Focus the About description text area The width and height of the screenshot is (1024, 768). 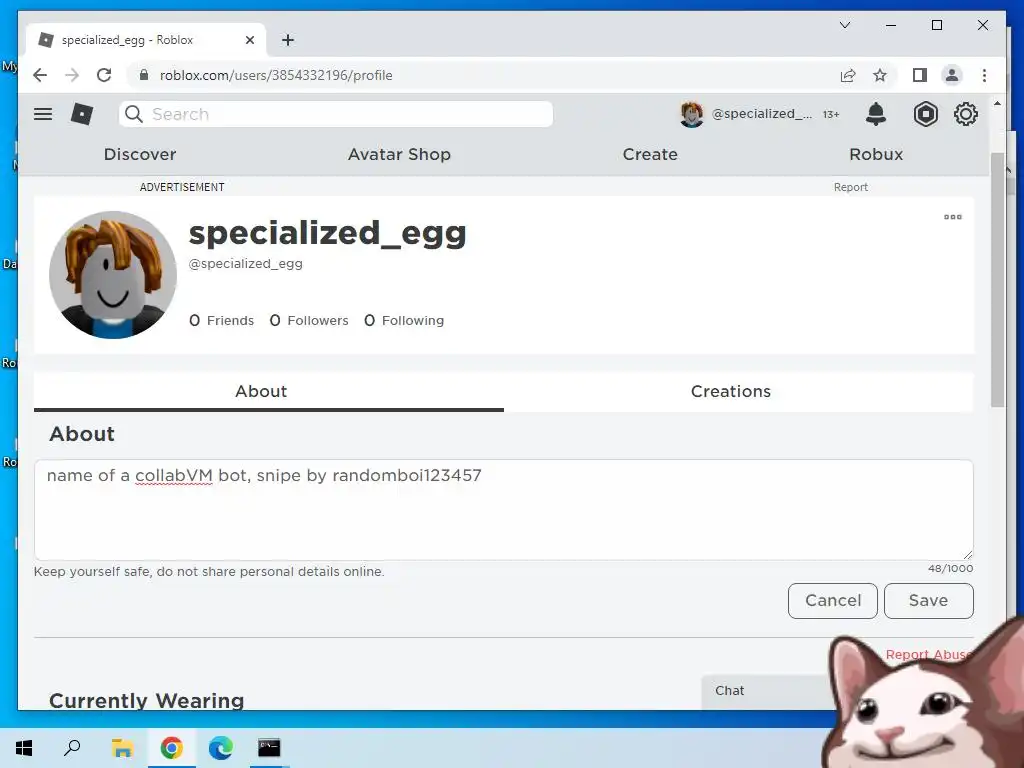click(504, 510)
